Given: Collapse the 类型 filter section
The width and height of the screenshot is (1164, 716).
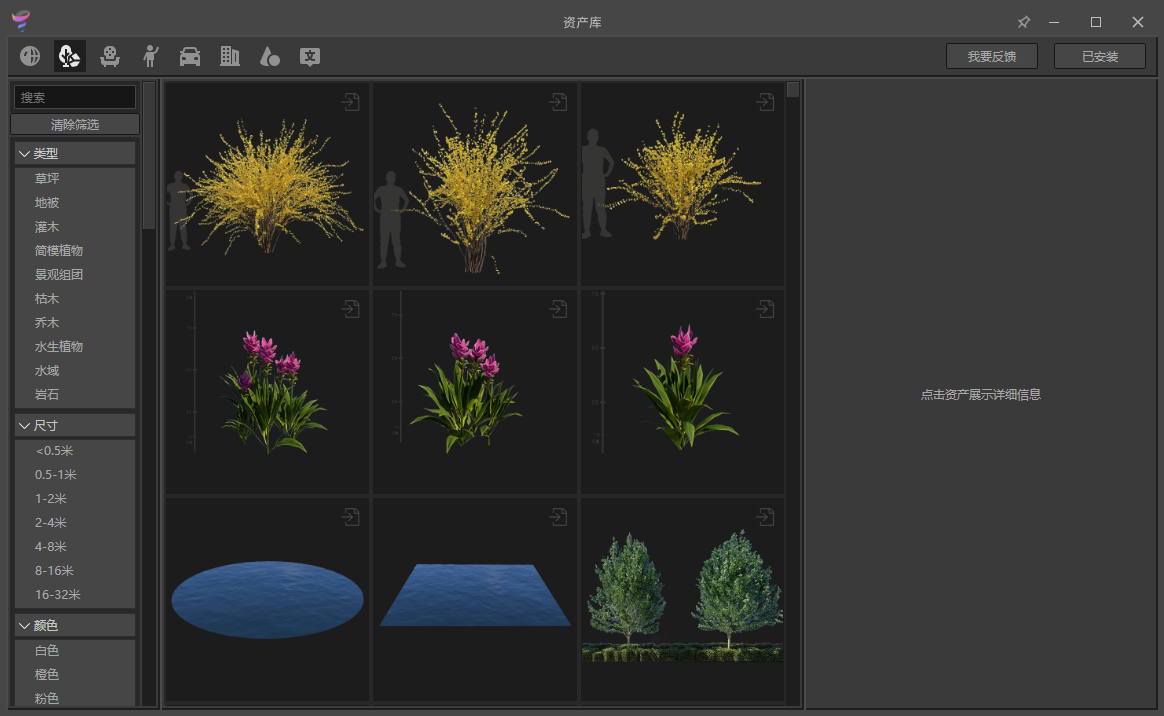Looking at the screenshot, I should tap(44, 153).
